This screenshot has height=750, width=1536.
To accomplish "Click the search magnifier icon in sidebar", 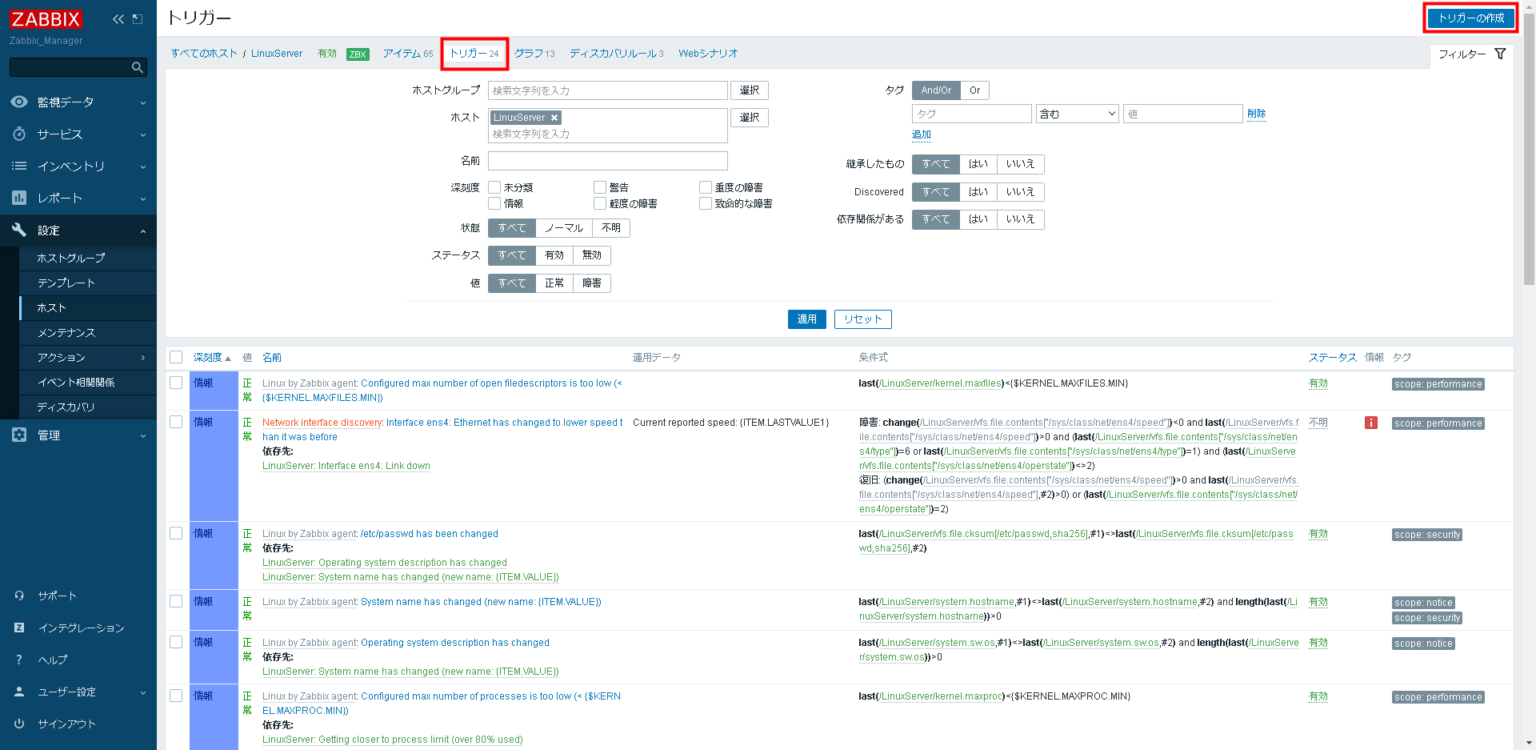I will 135,66.
